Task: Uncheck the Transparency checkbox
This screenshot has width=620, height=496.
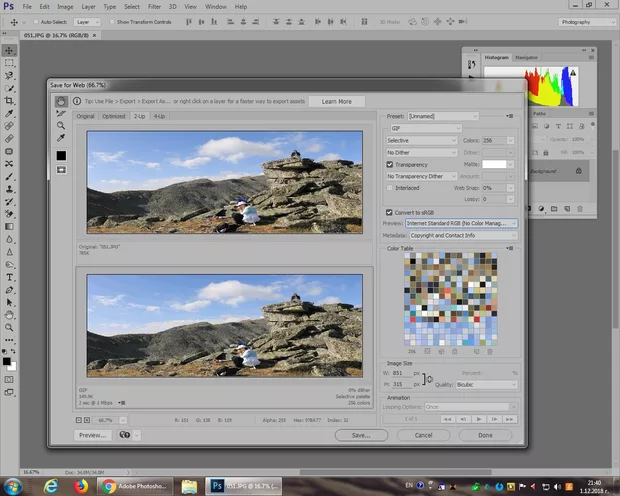Action: pyautogui.click(x=390, y=164)
